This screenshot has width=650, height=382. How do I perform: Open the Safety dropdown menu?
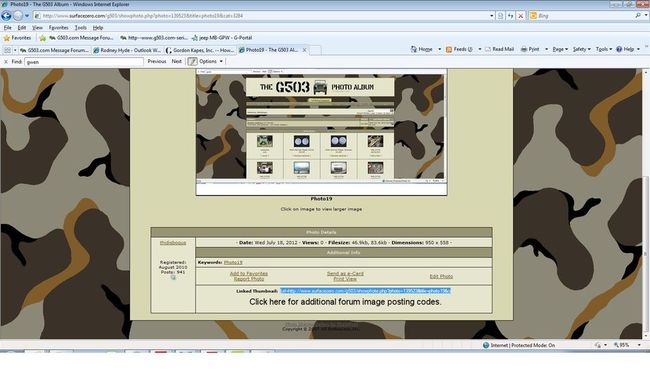(x=582, y=49)
